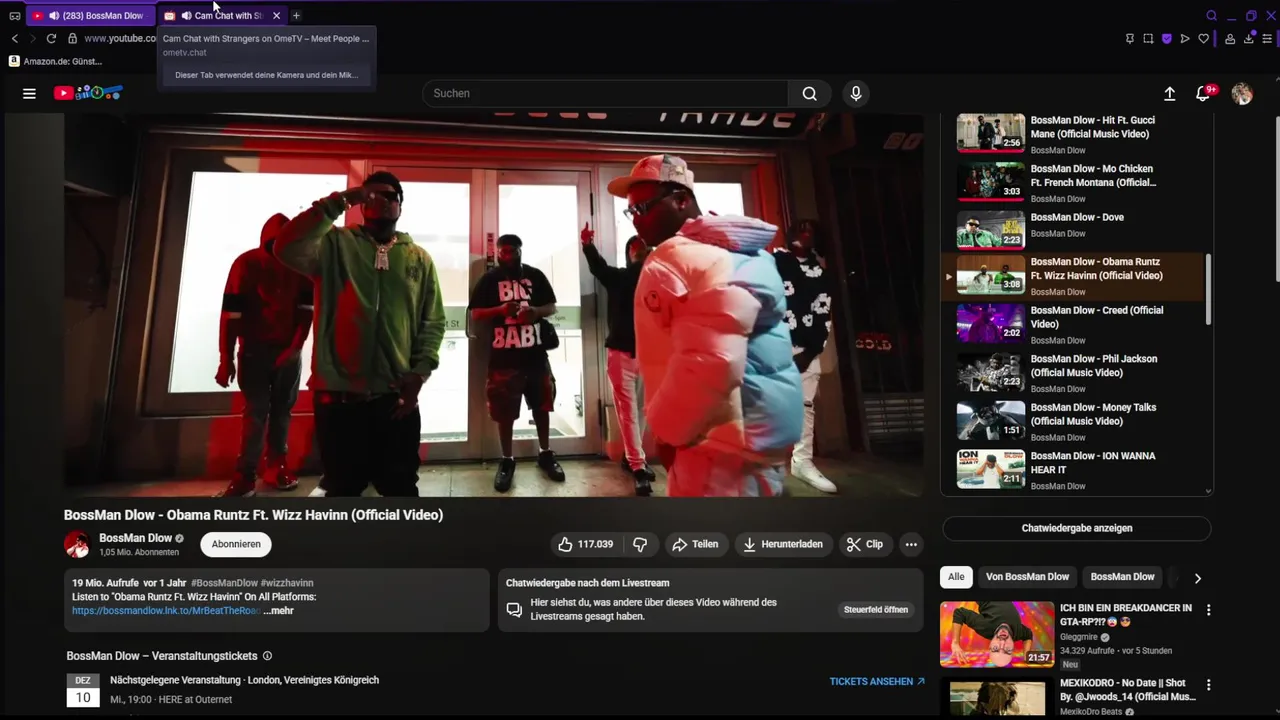Screen dimensions: 1280x720
Task: Open the browser ad-blocker shield icon
Action: point(1166,38)
